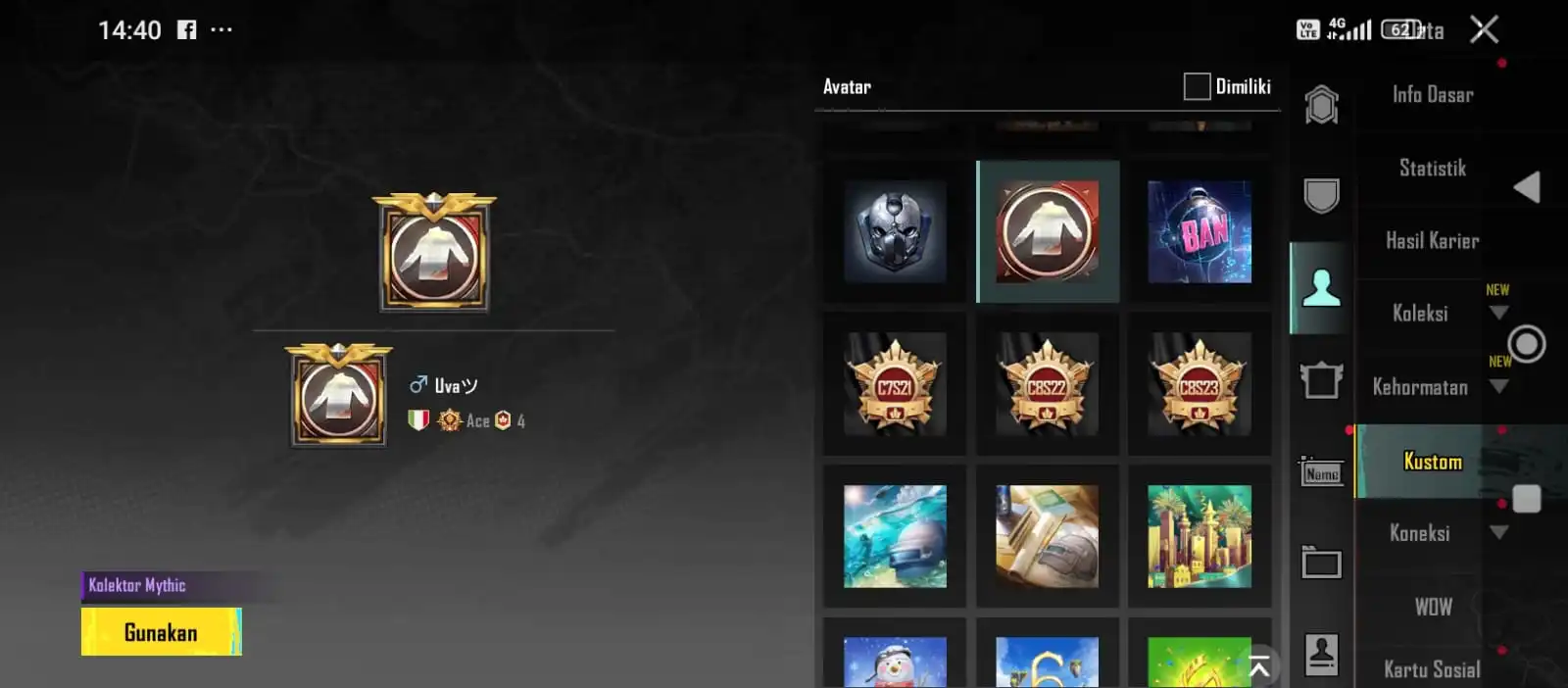
Task: Open the profile card icon at bottom
Action: click(1321, 654)
